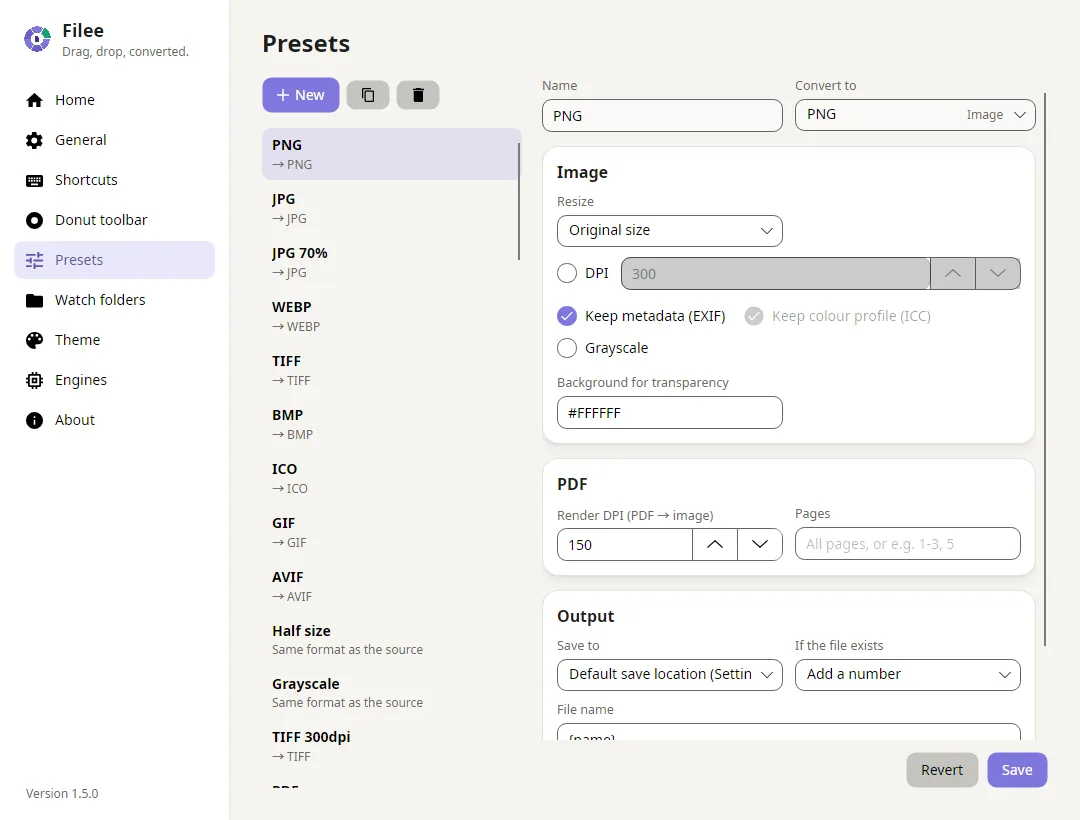Increase the DPI 300 value arrow

point(953,273)
